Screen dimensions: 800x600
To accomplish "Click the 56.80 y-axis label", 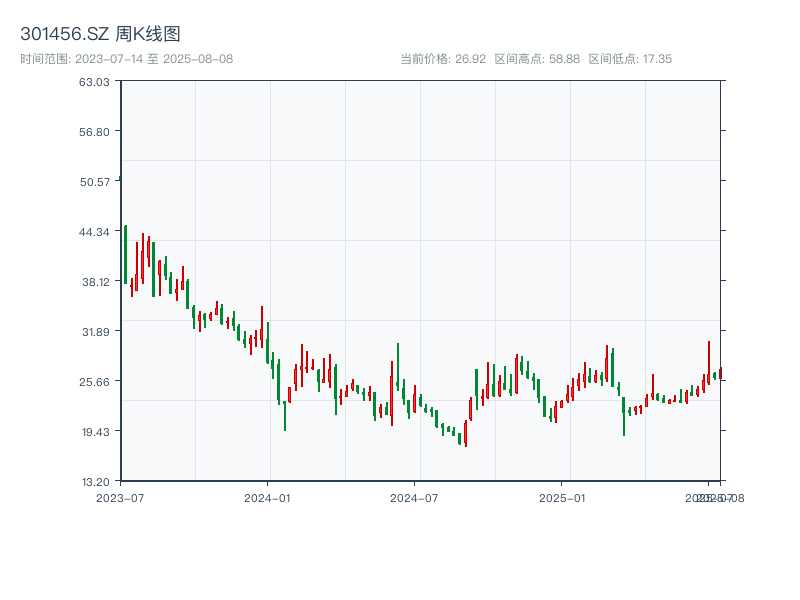I will [94, 132].
